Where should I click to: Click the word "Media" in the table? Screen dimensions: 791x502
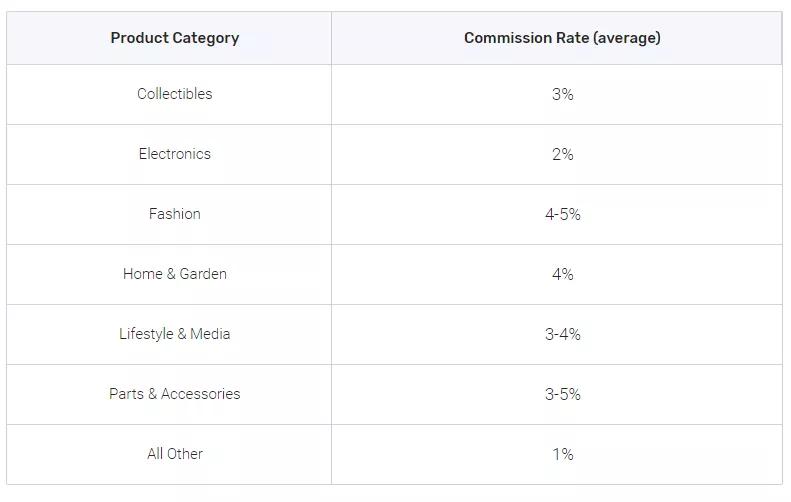(x=209, y=334)
